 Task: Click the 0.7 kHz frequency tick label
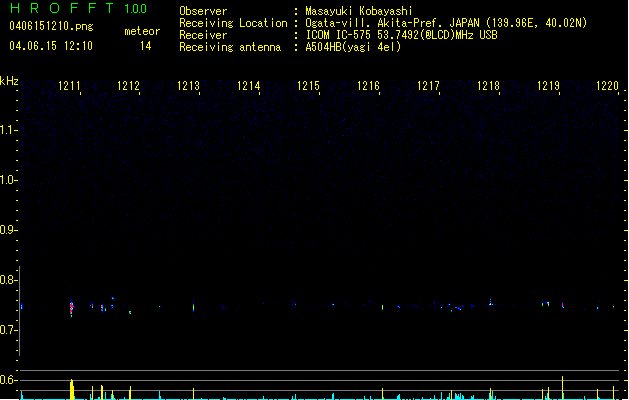(x=9, y=330)
